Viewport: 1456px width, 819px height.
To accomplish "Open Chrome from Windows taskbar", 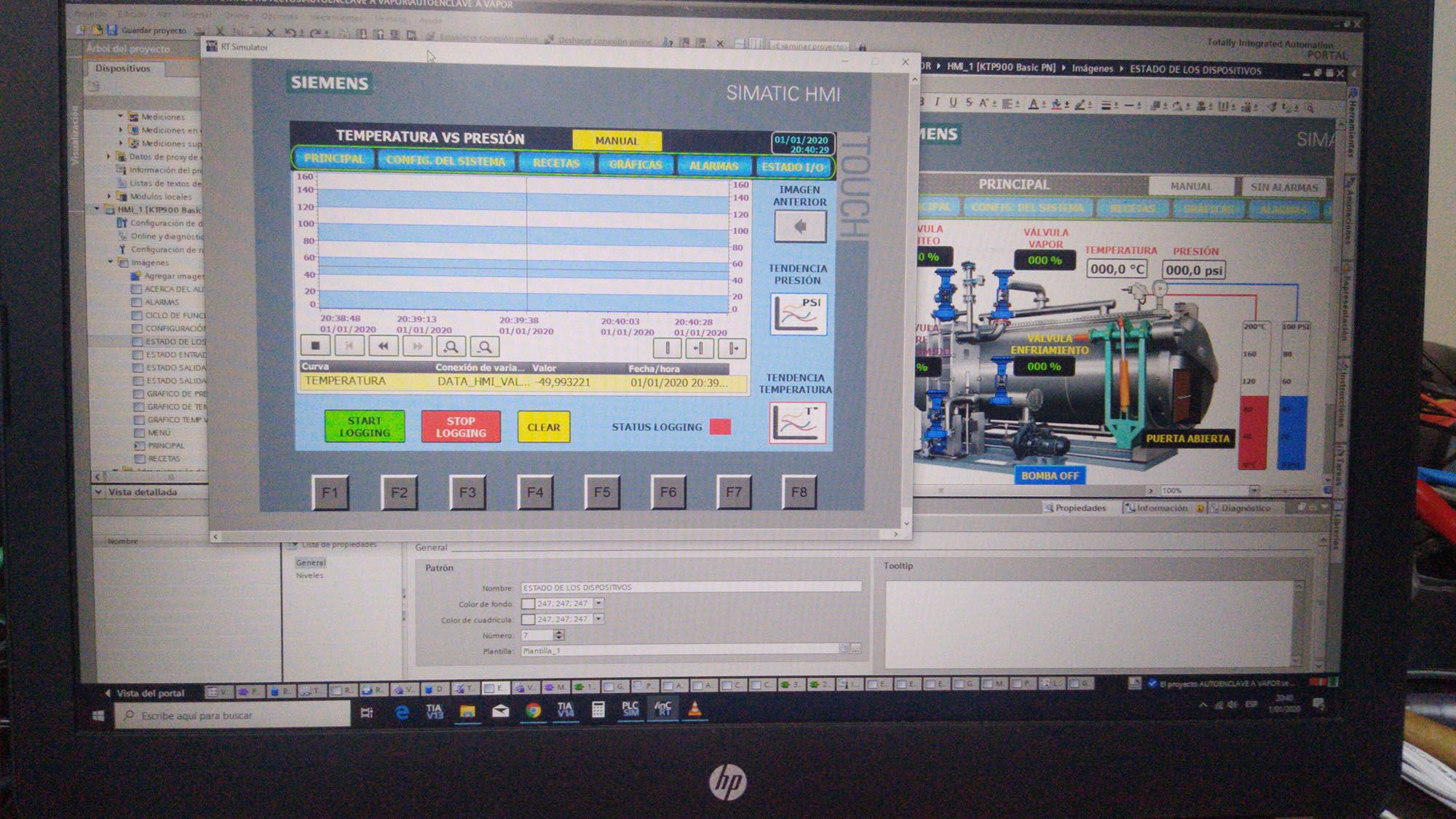I will (533, 711).
